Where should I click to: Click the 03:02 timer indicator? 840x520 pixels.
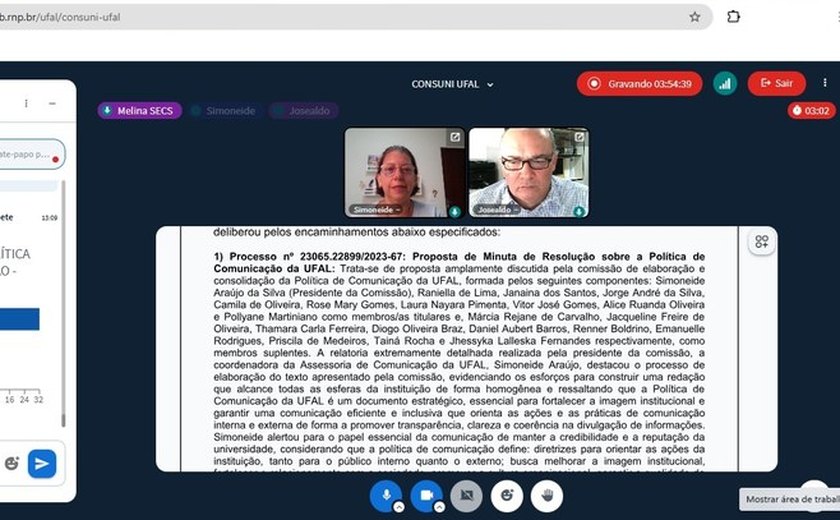[x=811, y=111]
